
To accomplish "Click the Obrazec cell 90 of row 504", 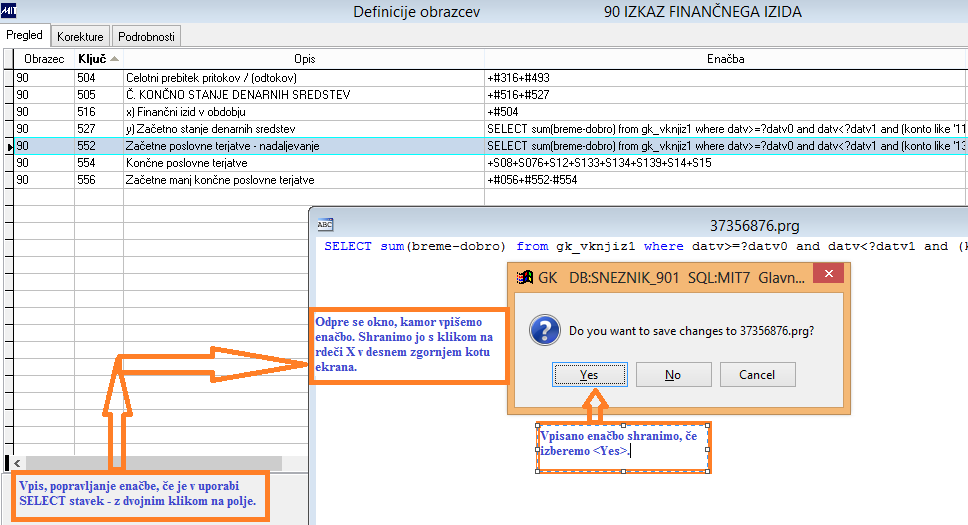I will 44,78.
